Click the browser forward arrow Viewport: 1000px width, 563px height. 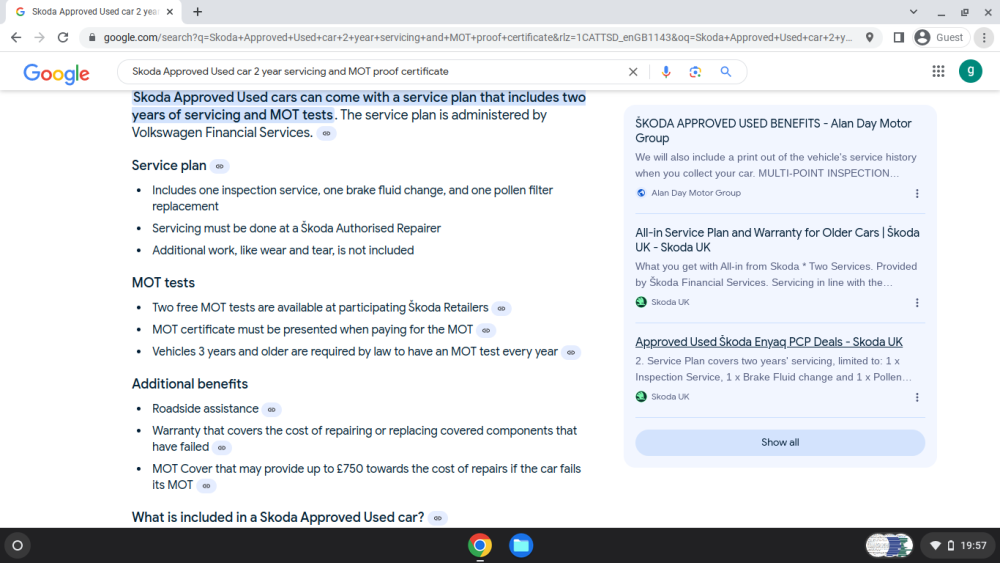pos(40,38)
